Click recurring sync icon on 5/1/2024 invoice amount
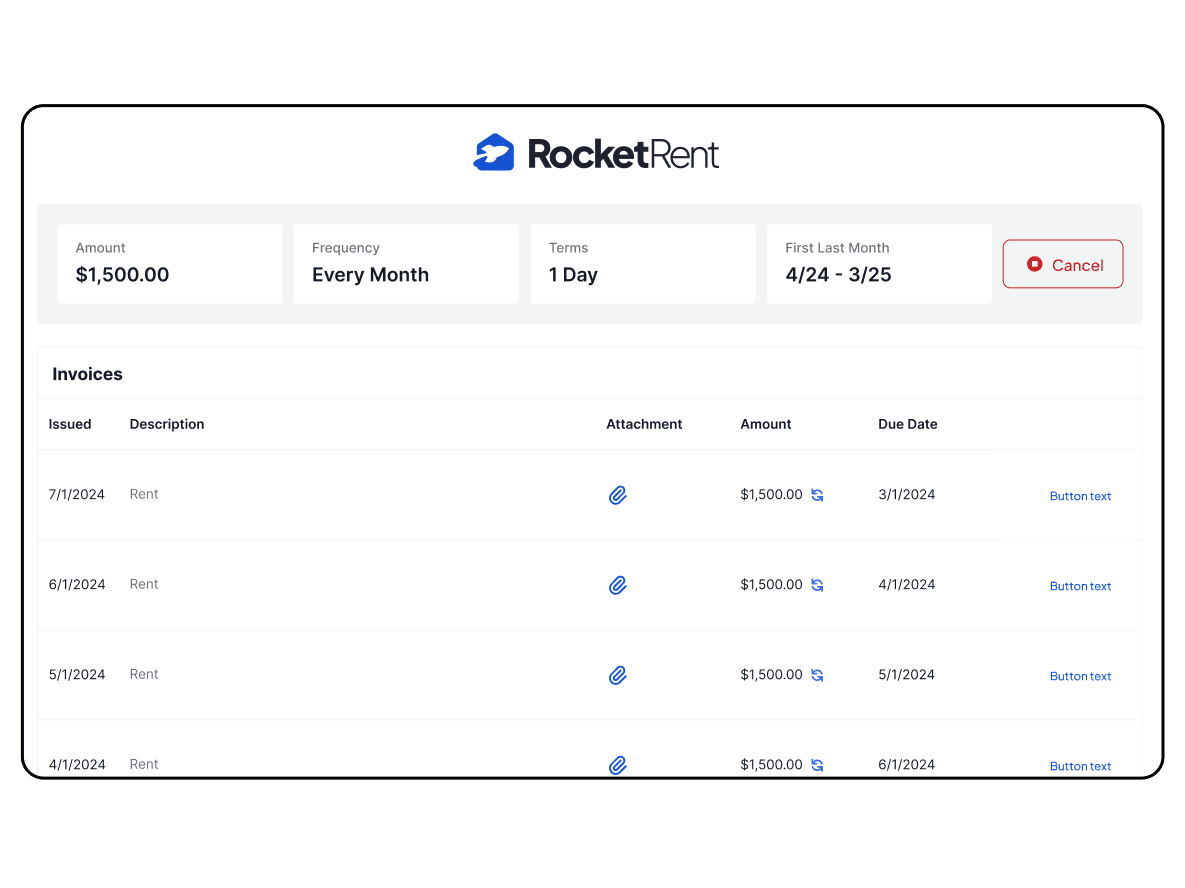 (x=817, y=675)
